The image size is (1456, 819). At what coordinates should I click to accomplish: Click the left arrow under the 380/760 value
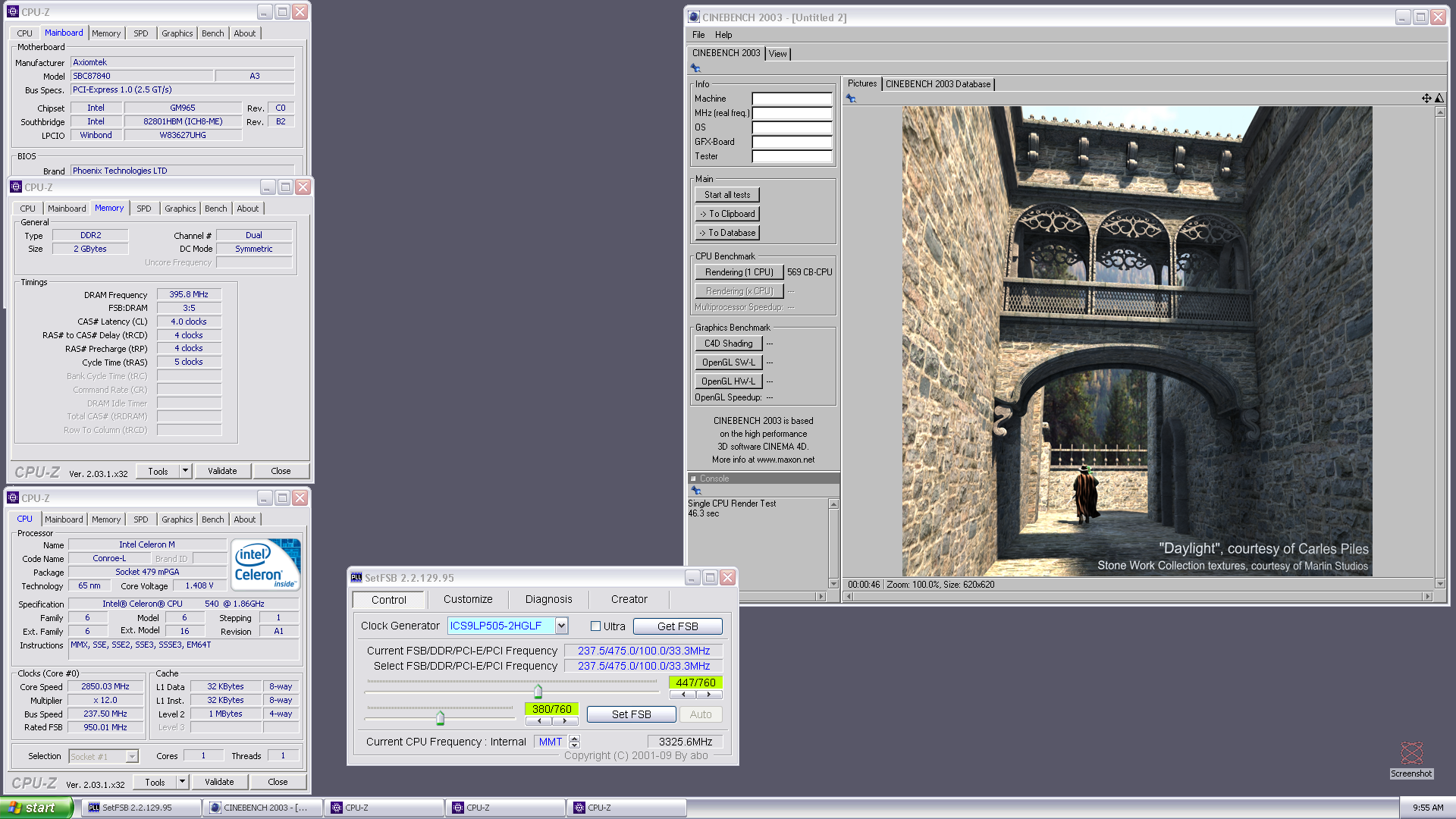click(539, 721)
